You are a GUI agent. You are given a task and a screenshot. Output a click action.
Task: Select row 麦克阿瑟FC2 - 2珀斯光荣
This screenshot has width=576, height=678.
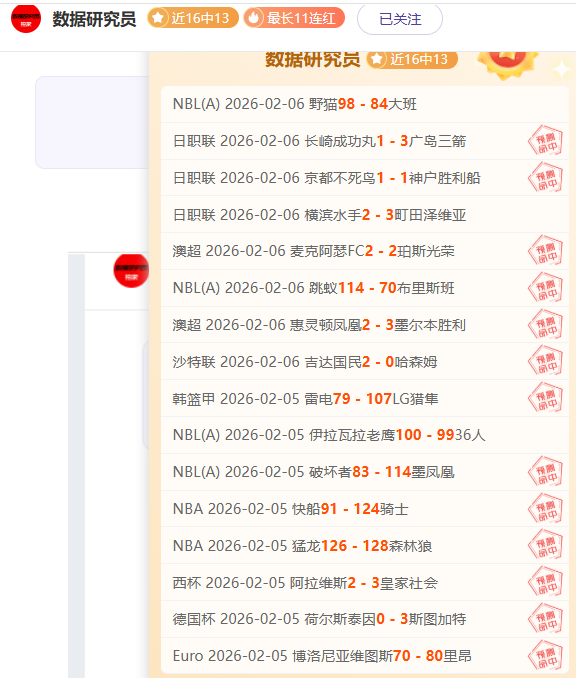(365, 251)
